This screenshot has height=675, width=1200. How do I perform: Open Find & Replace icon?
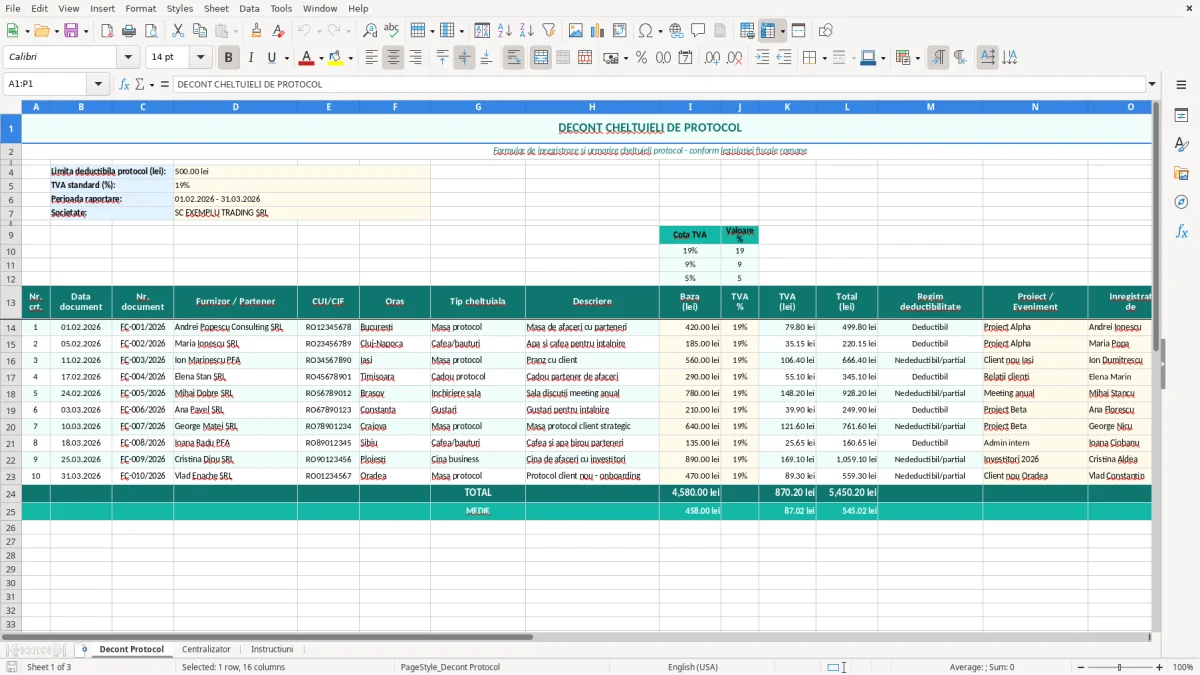[x=370, y=31]
